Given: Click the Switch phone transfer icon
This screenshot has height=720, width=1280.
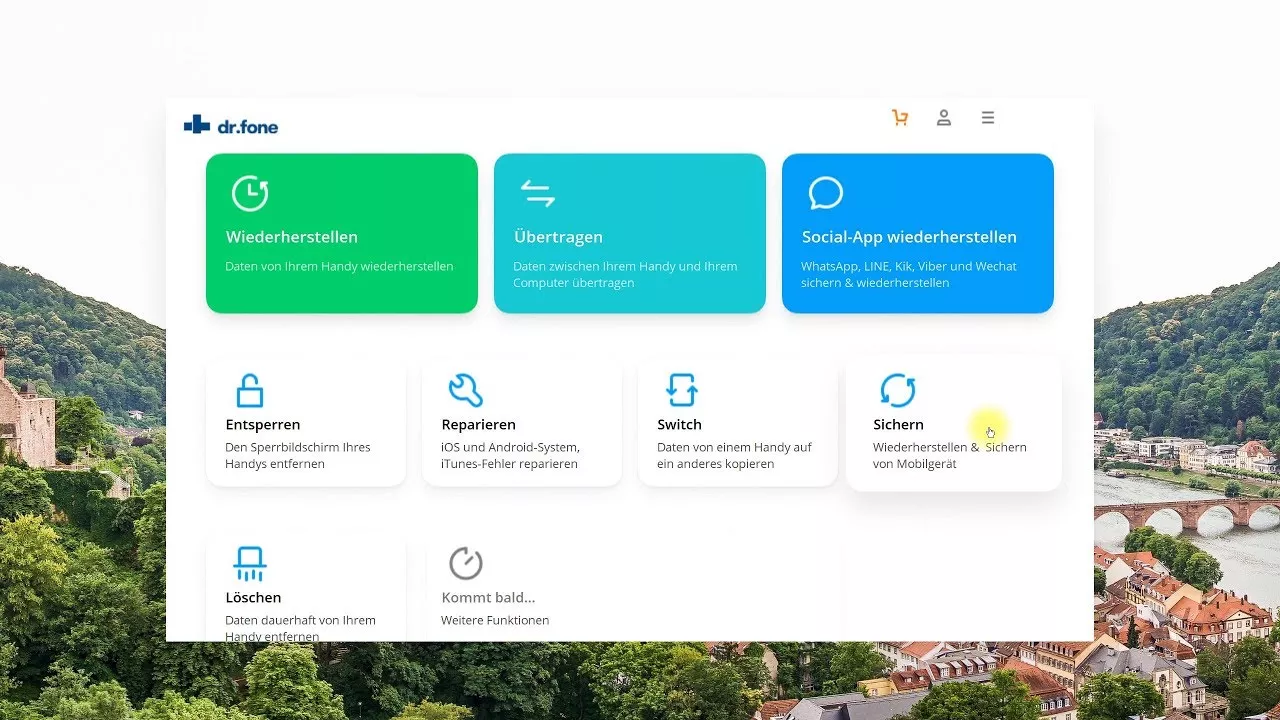Looking at the screenshot, I should pyautogui.click(x=681, y=390).
